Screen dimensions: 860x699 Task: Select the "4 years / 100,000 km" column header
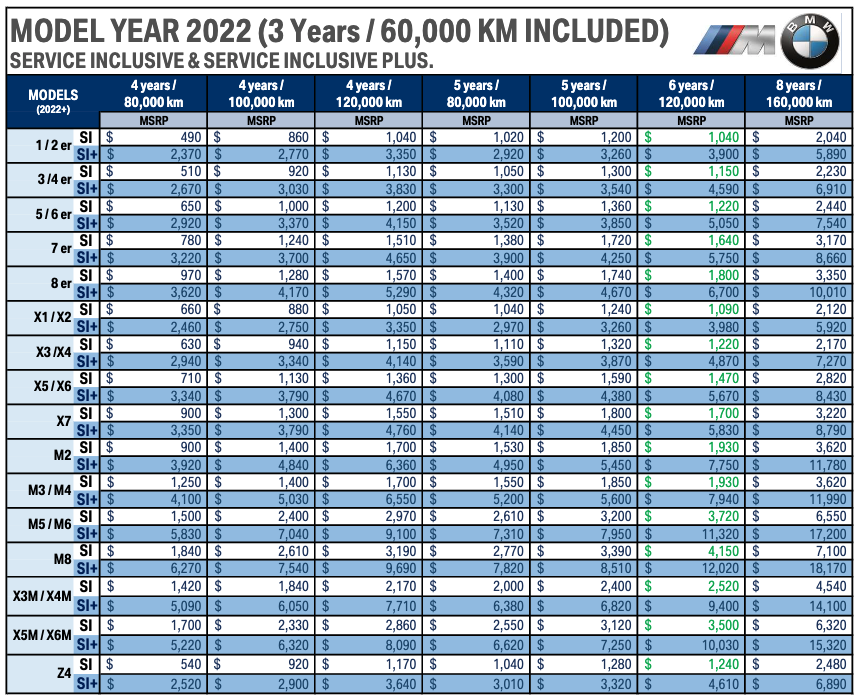pos(261,94)
